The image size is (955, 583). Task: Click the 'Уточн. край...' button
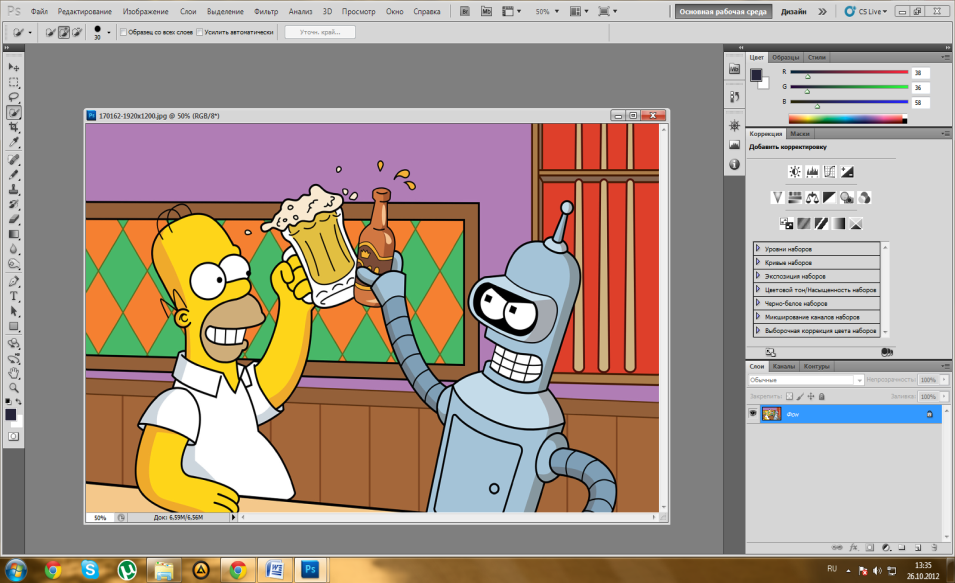pyautogui.click(x=320, y=32)
